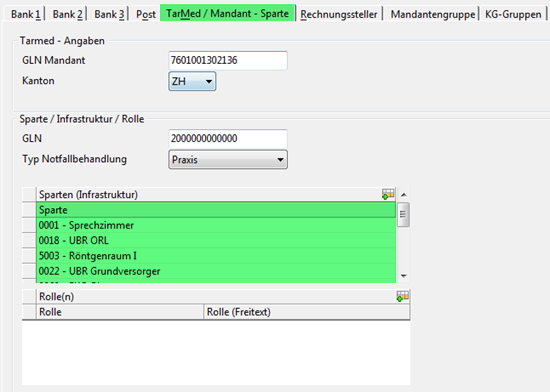The height and width of the screenshot is (392, 550).
Task: Select the 0022 - UBR Grundversorger row
Action: pos(216,271)
